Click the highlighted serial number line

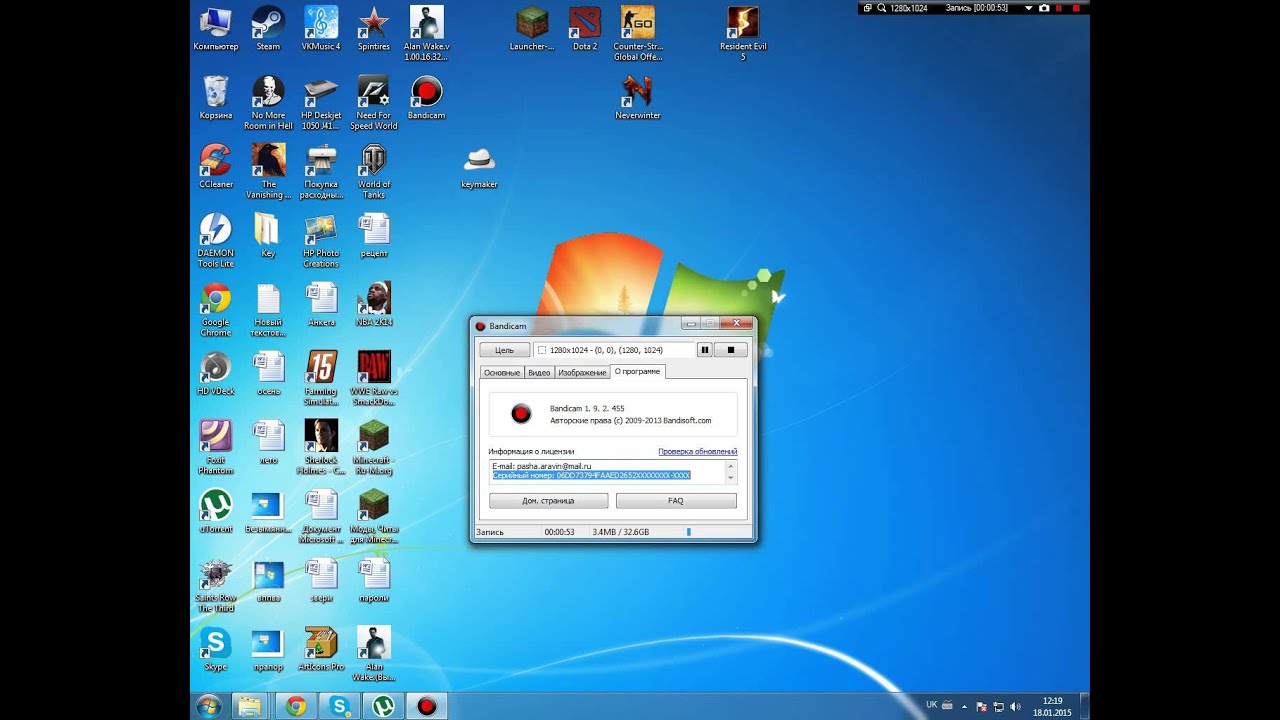click(591, 475)
